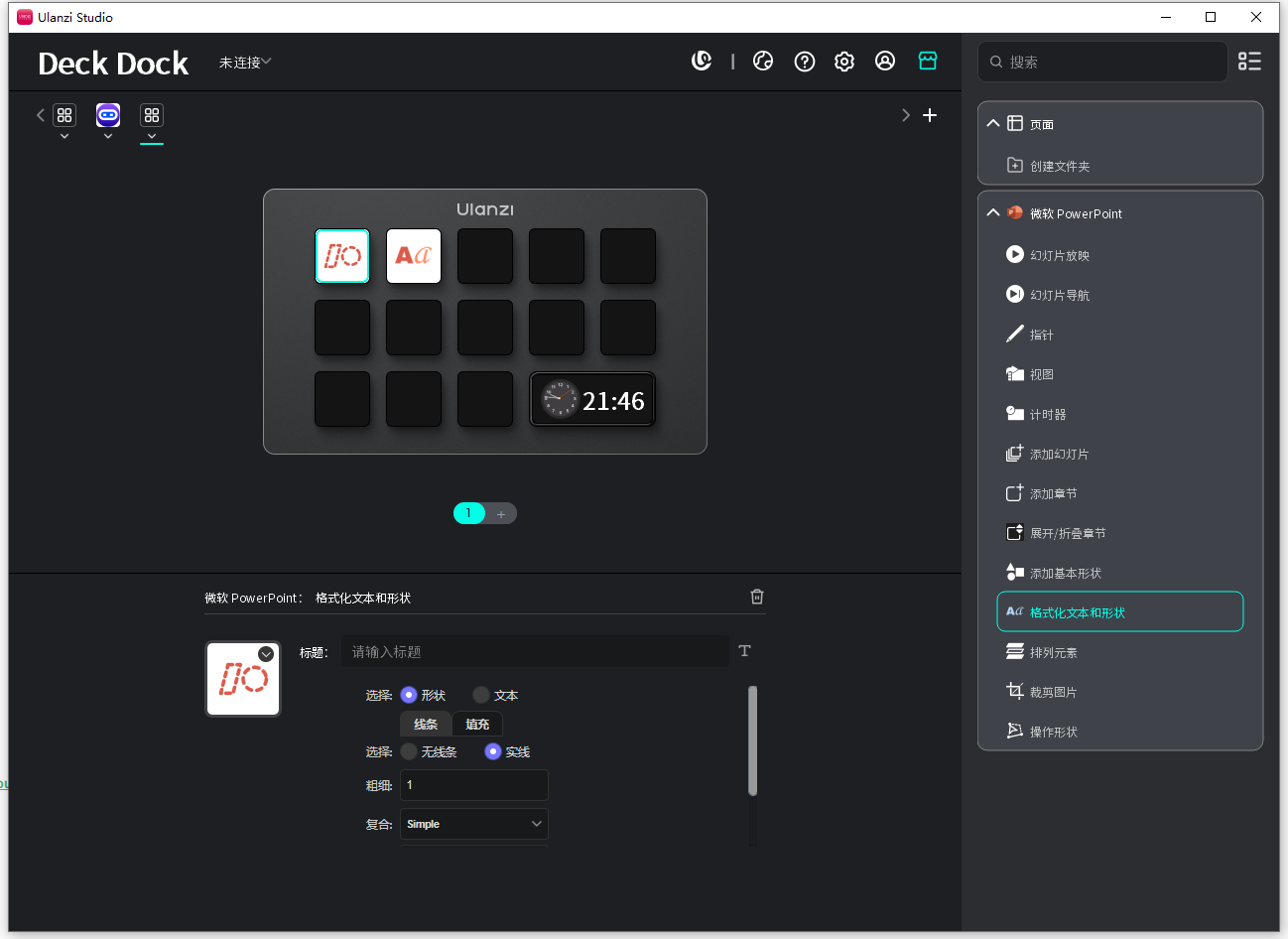Click the title text style T icon
1288x939 pixels.
[745, 651]
